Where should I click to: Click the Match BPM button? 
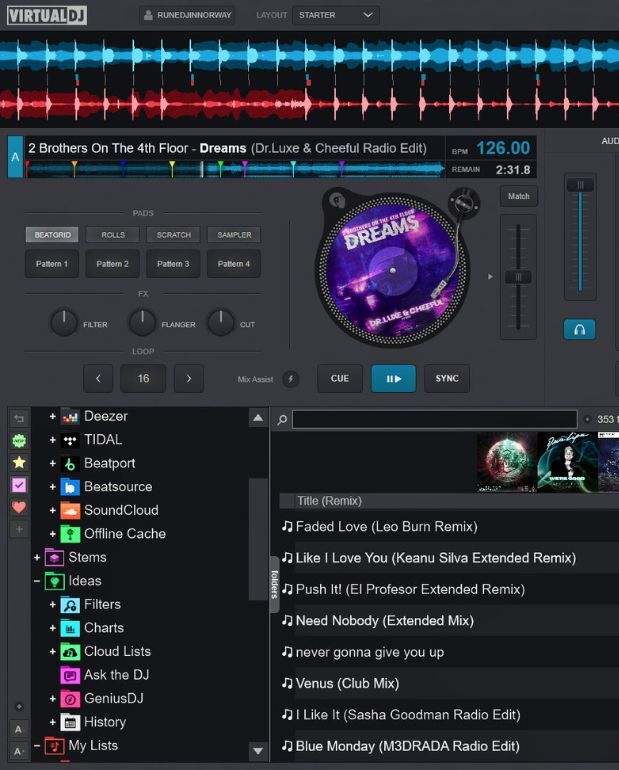518,197
